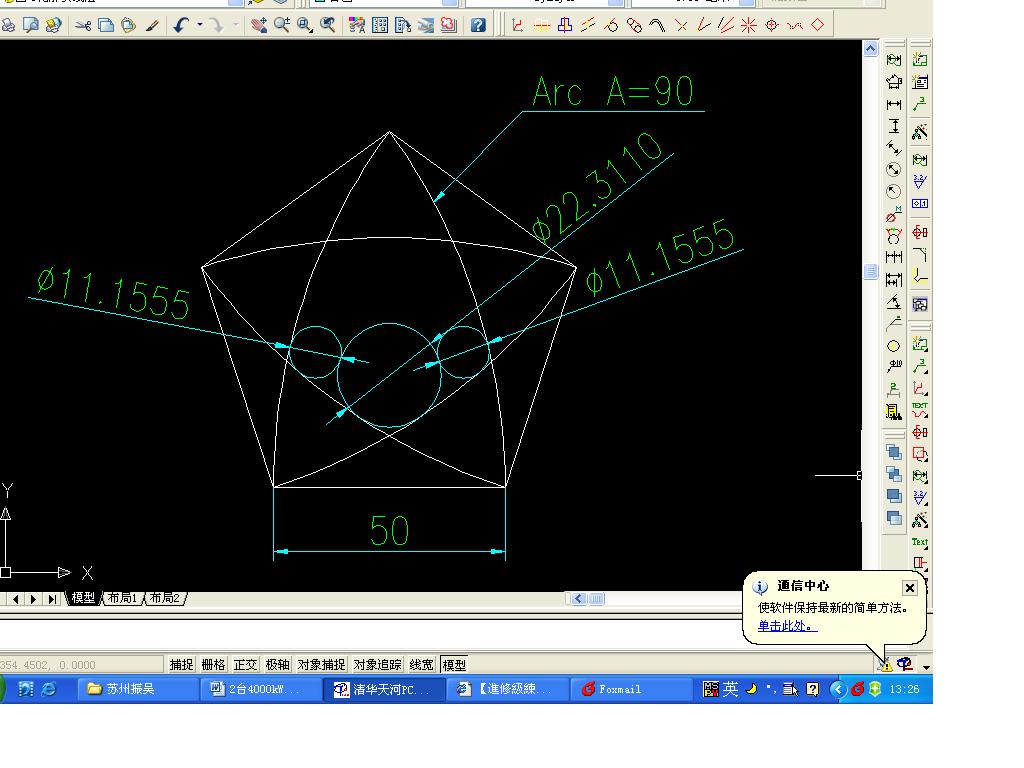Image resolution: width=1024 pixels, height=768 pixels.
Task: Click the green Text tool icon
Action: [920, 542]
